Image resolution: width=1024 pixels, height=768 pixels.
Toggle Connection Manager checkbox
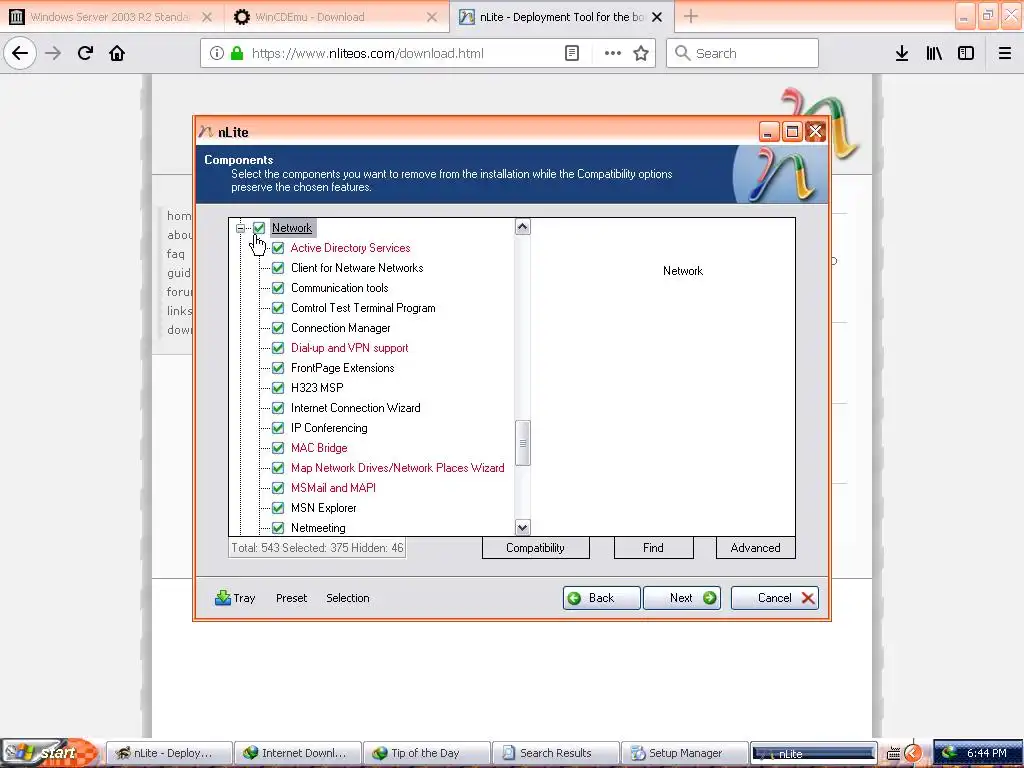pos(278,328)
